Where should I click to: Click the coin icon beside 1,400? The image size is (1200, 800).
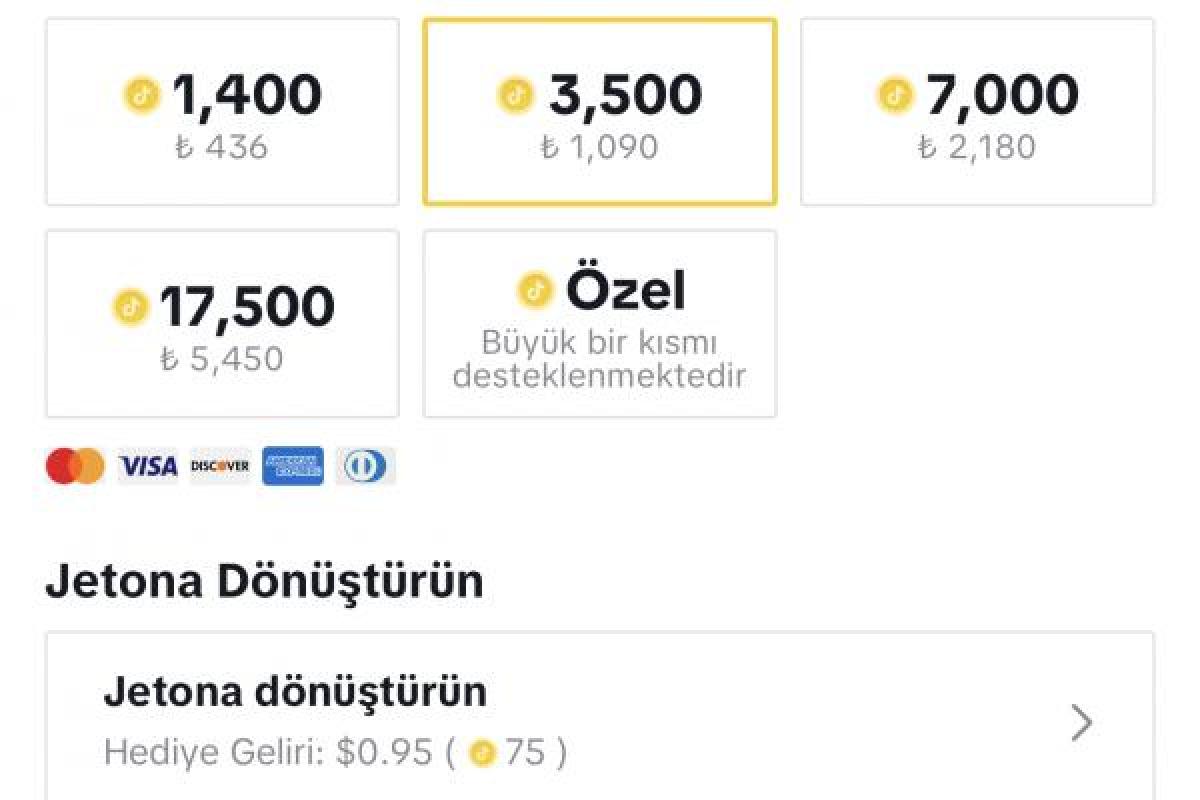tap(143, 96)
